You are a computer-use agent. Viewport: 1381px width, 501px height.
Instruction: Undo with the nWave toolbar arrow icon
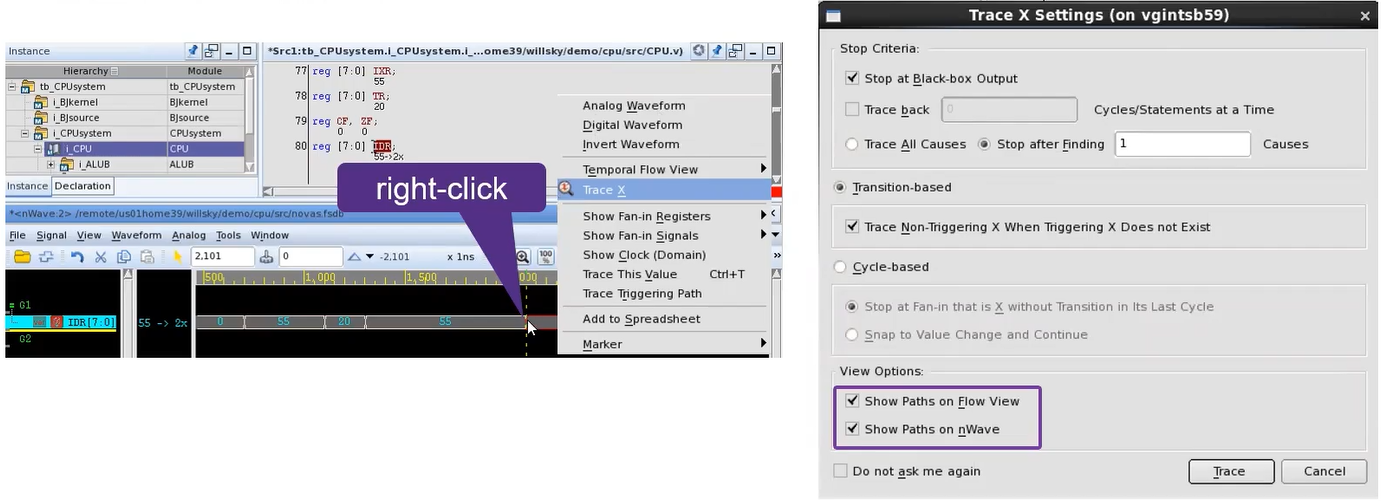[x=78, y=257]
